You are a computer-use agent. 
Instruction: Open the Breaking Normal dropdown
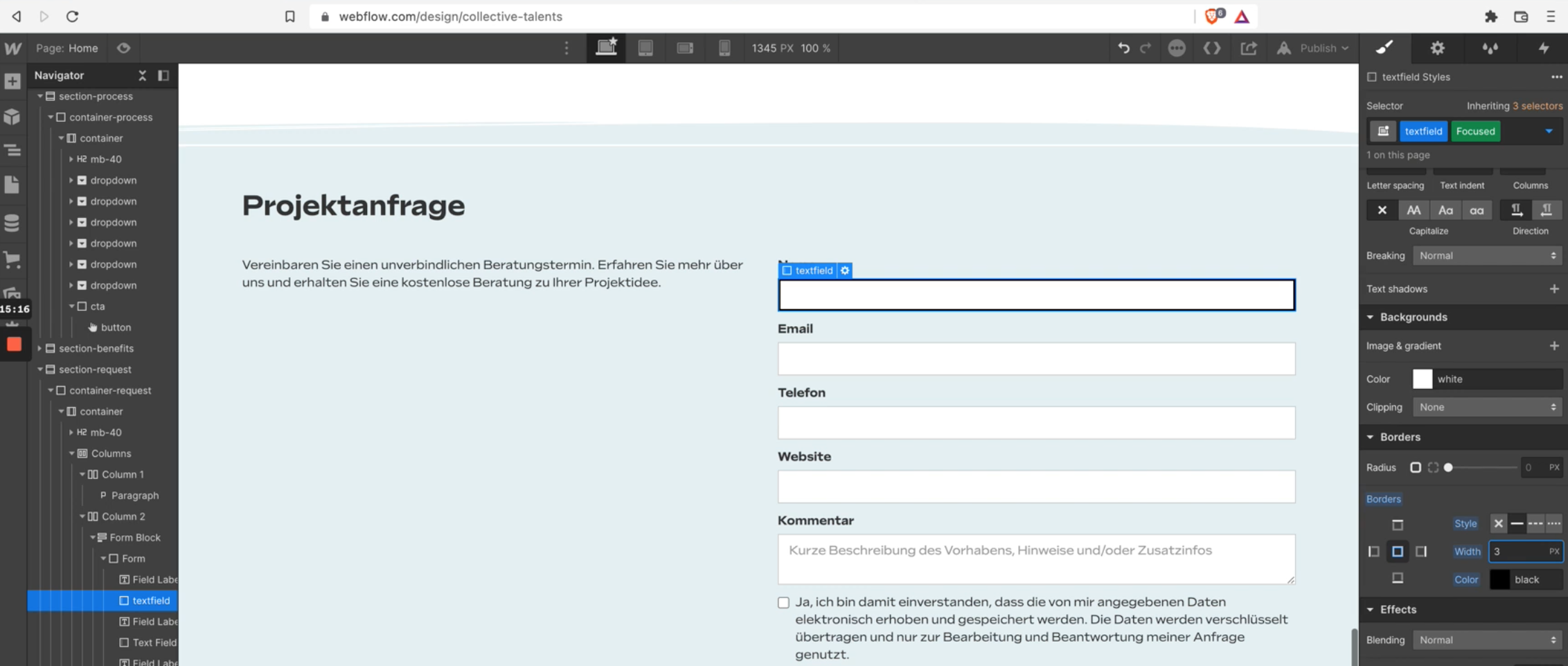[1487, 255]
